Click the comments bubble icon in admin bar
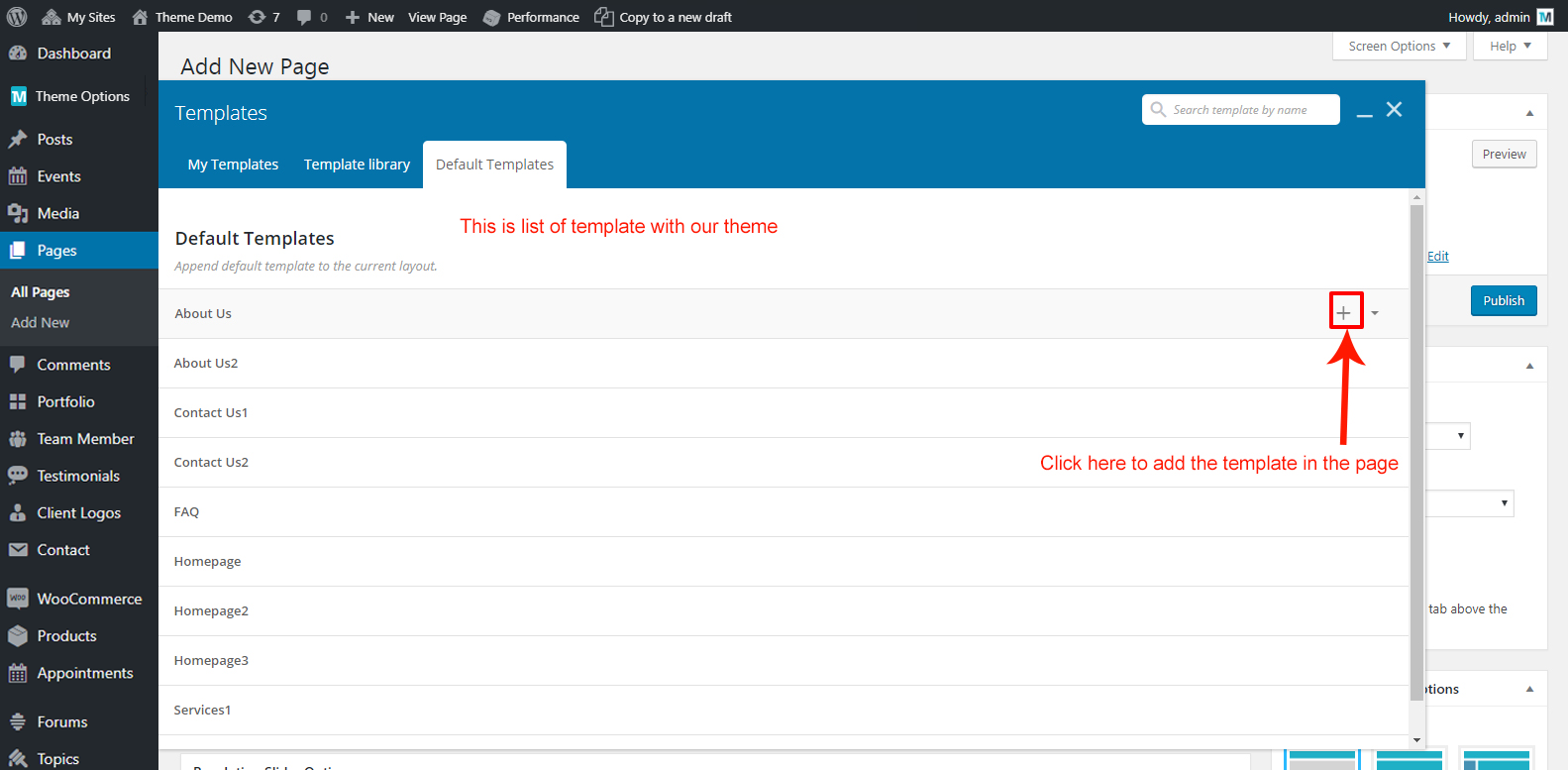This screenshot has width=1568, height=770. [305, 17]
